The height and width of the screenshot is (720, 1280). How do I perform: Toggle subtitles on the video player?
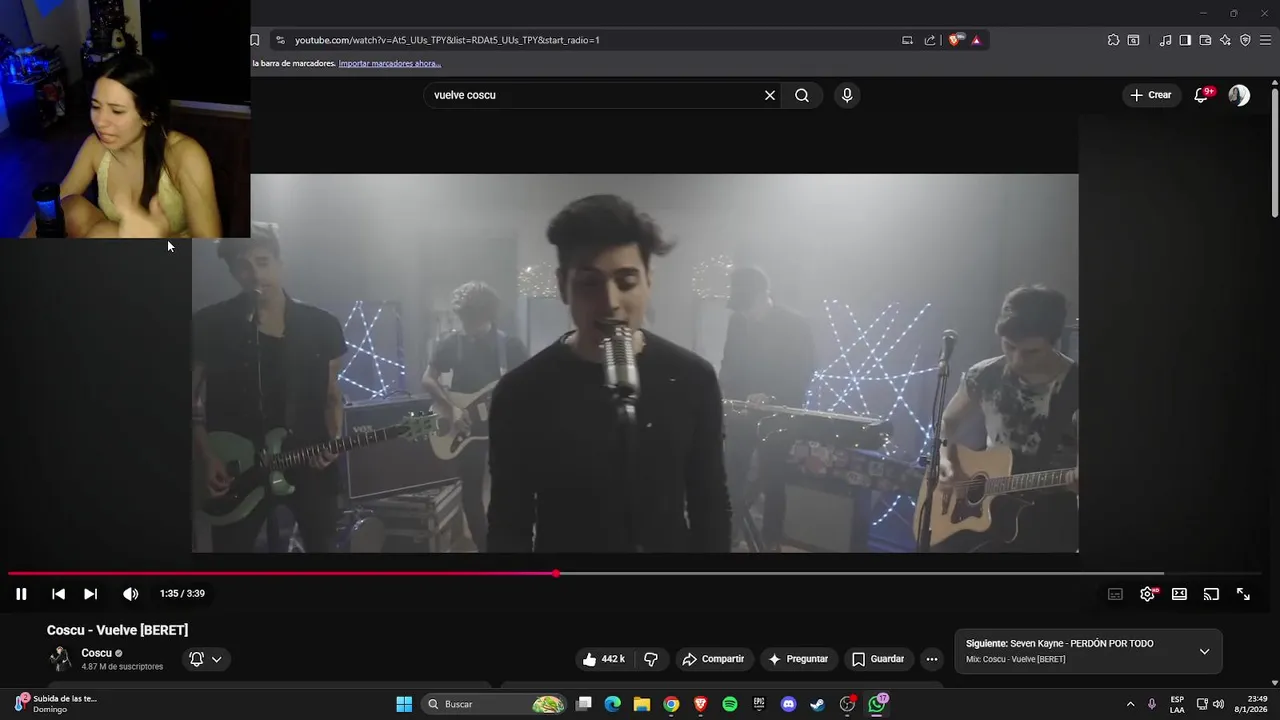click(x=1115, y=594)
